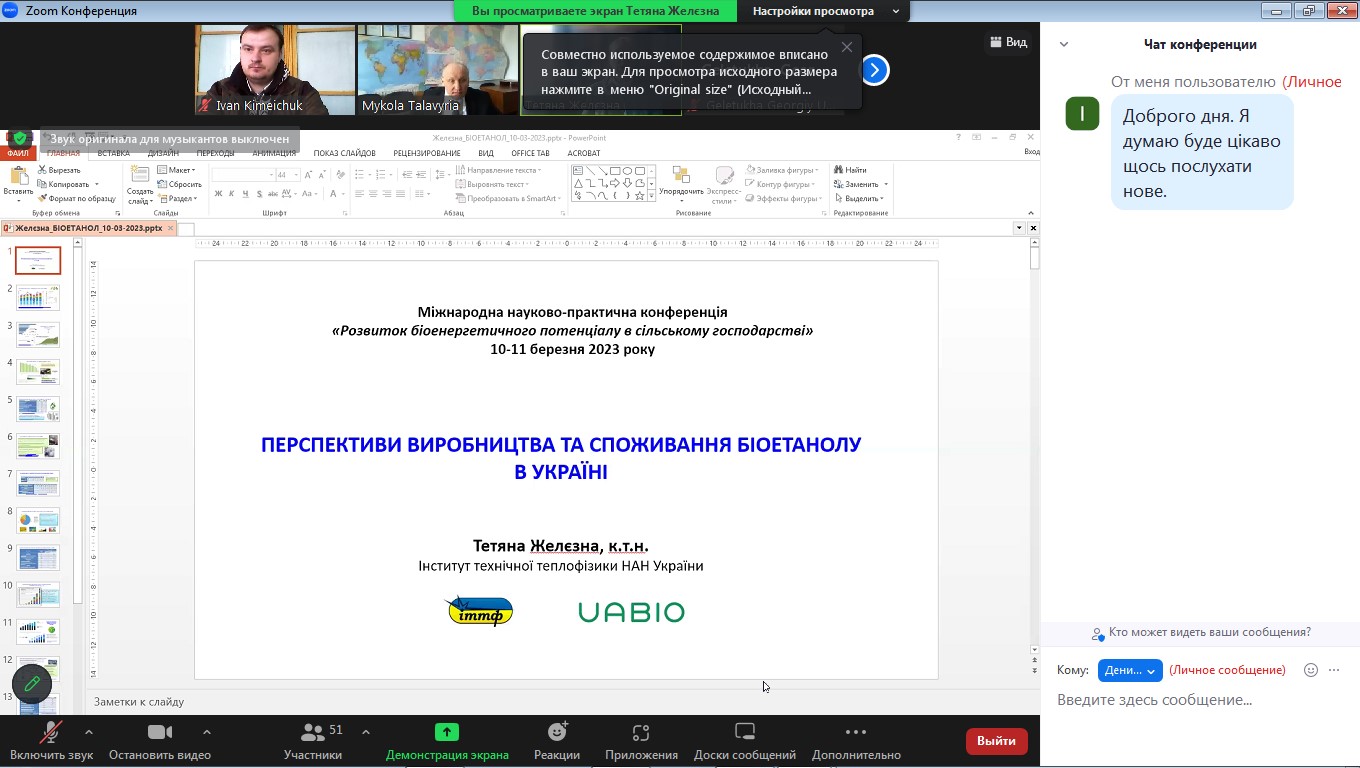Switch to the ПЕРЕХОДЫ ribbon tab
The height and width of the screenshot is (768, 1360).
[215, 154]
